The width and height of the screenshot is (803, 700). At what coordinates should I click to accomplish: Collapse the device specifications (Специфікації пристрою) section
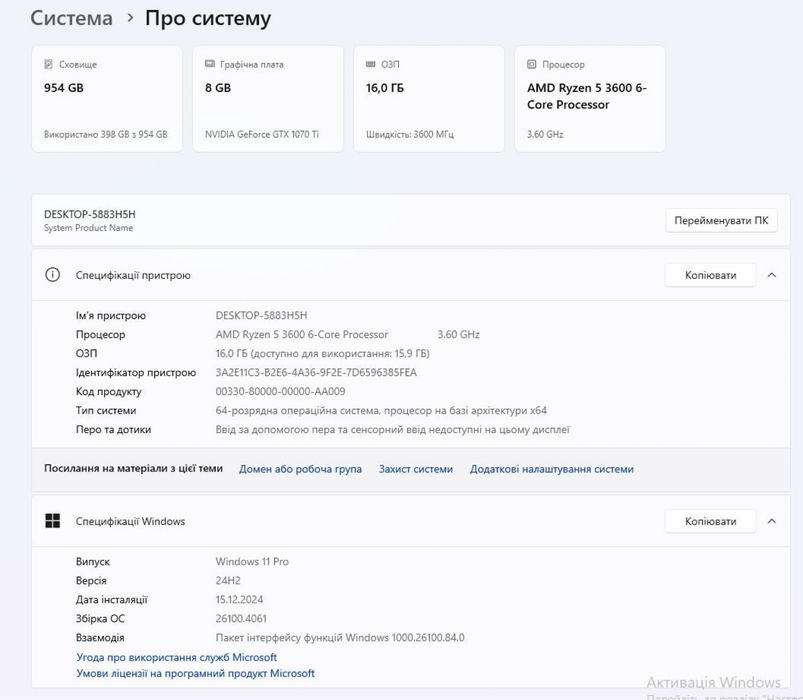(771, 275)
